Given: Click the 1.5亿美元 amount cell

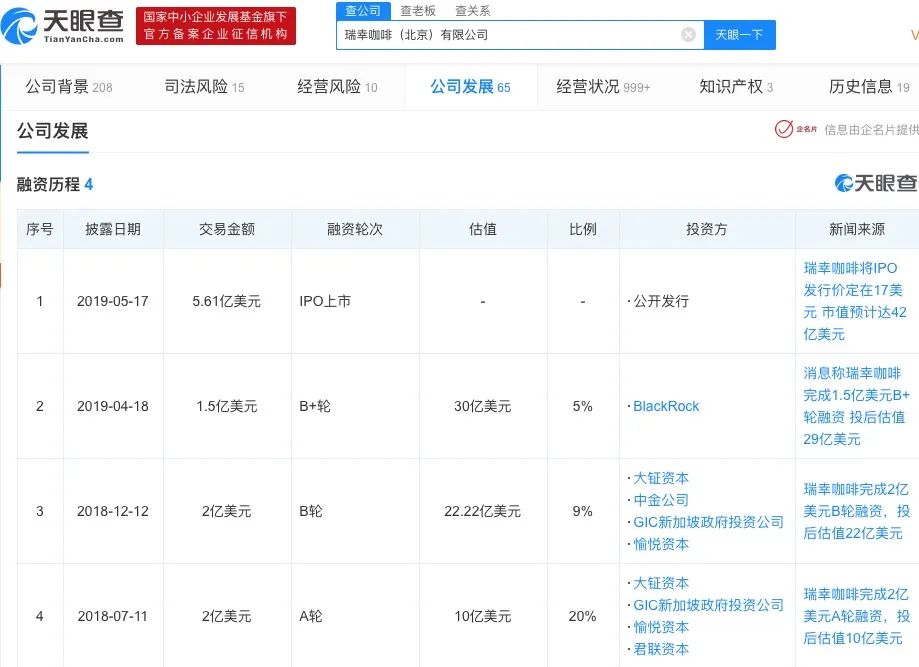Looking at the screenshot, I should 226,406.
